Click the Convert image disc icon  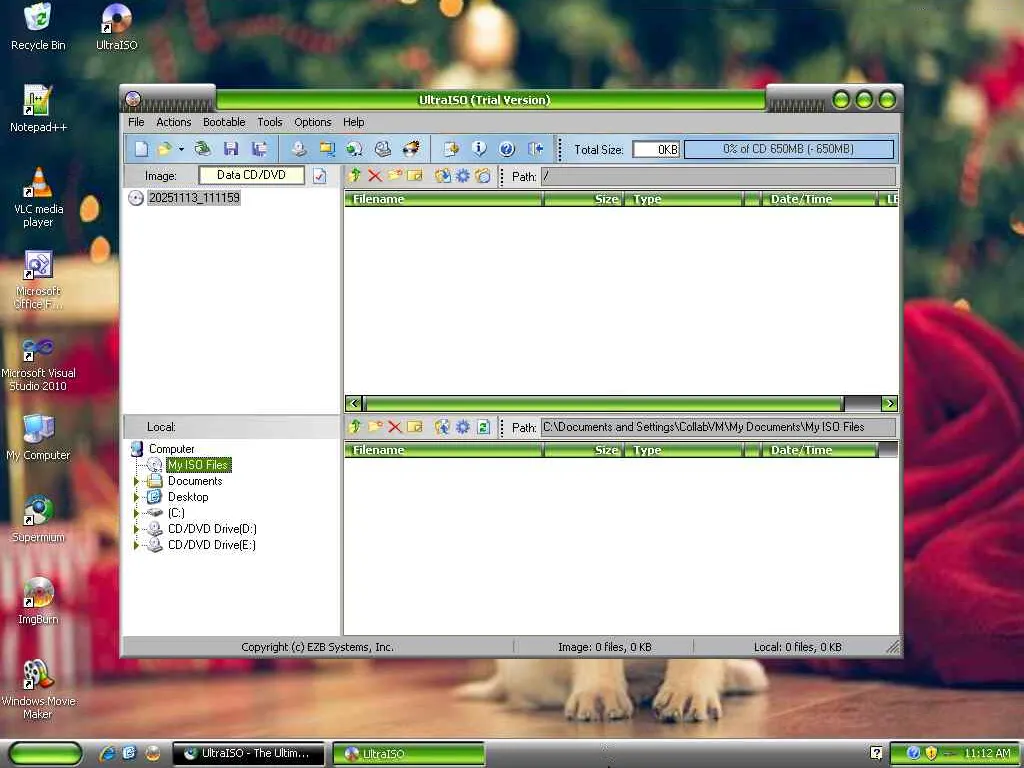click(355, 149)
